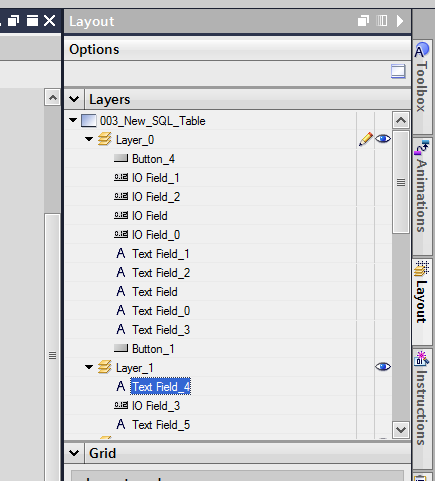Collapse the 003_New_SQL_Table tree node

click(73, 120)
